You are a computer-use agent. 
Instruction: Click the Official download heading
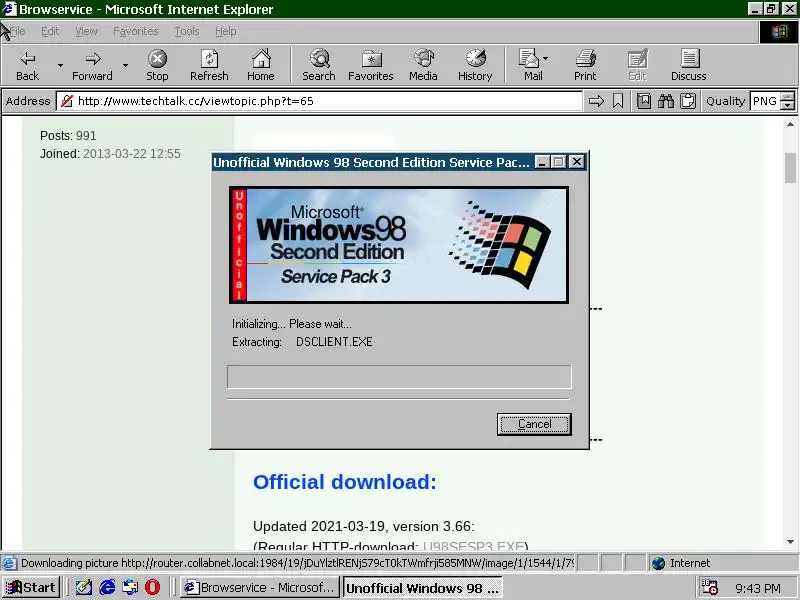tap(345, 482)
